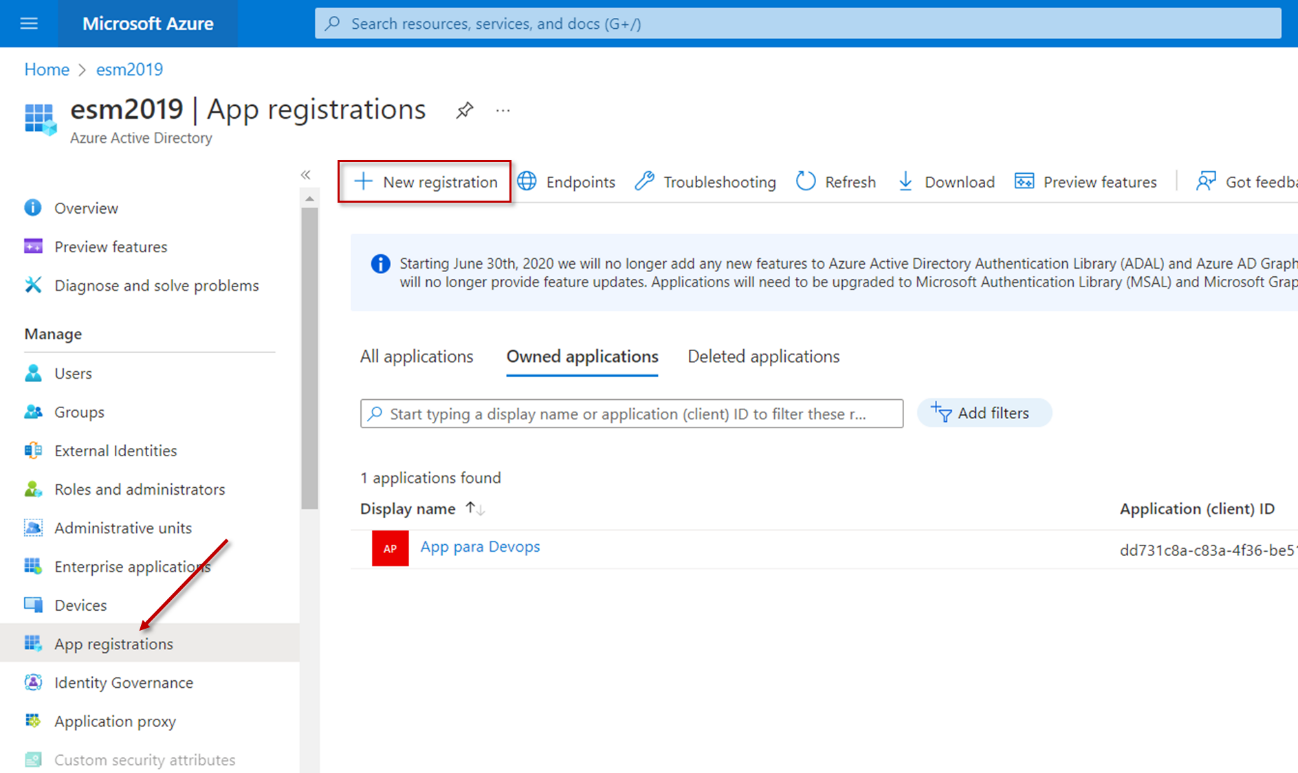Select the Owned applications tab
This screenshot has width=1298, height=773.
coord(582,357)
